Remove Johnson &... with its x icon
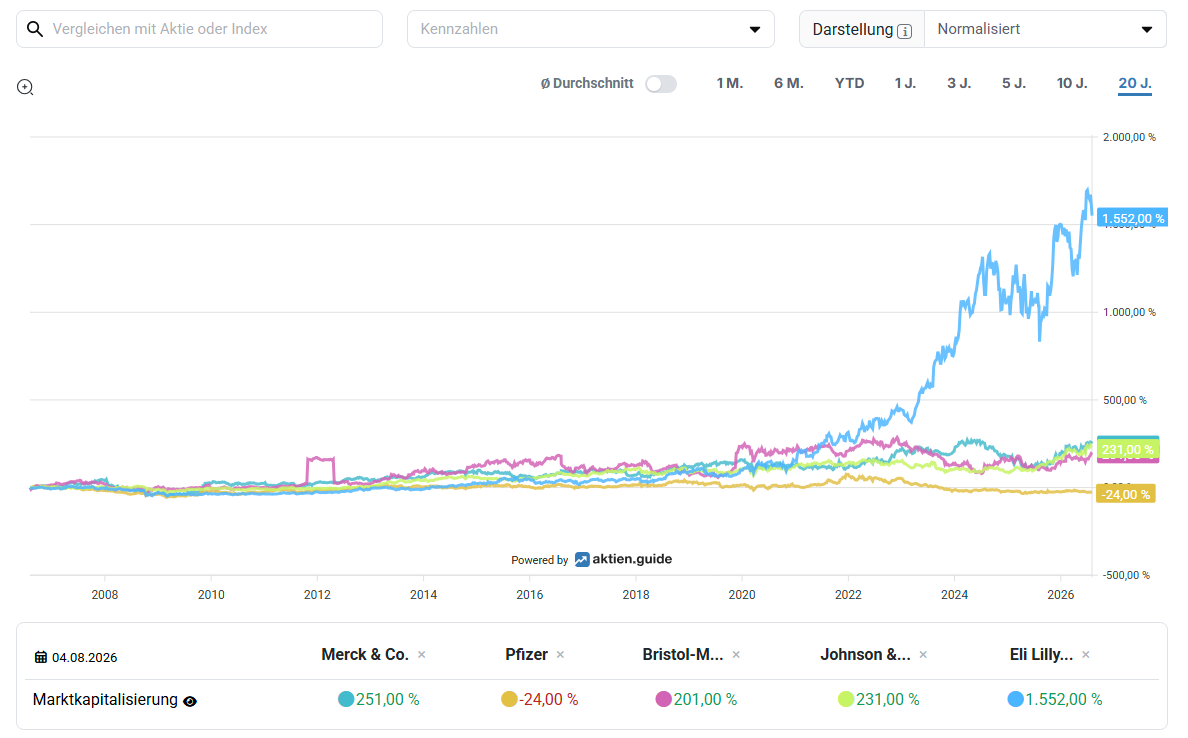Image resolution: width=1188 pixels, height=738 pixels. coord(923,655)
